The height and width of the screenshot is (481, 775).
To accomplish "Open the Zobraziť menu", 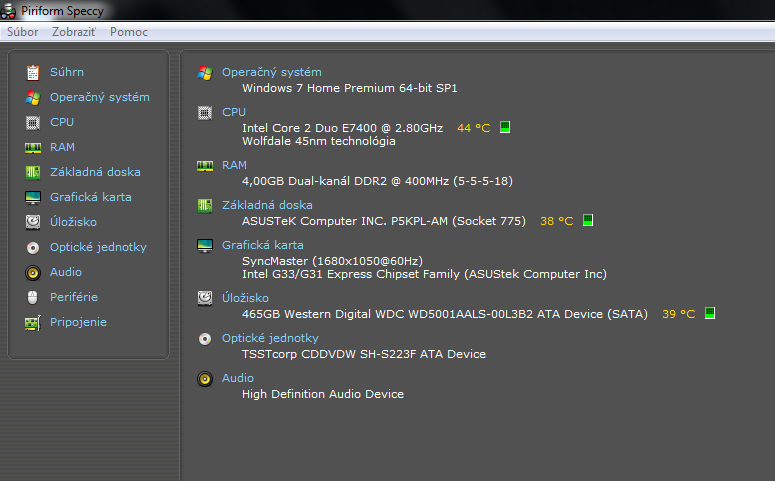I will (x=74, y=32).
